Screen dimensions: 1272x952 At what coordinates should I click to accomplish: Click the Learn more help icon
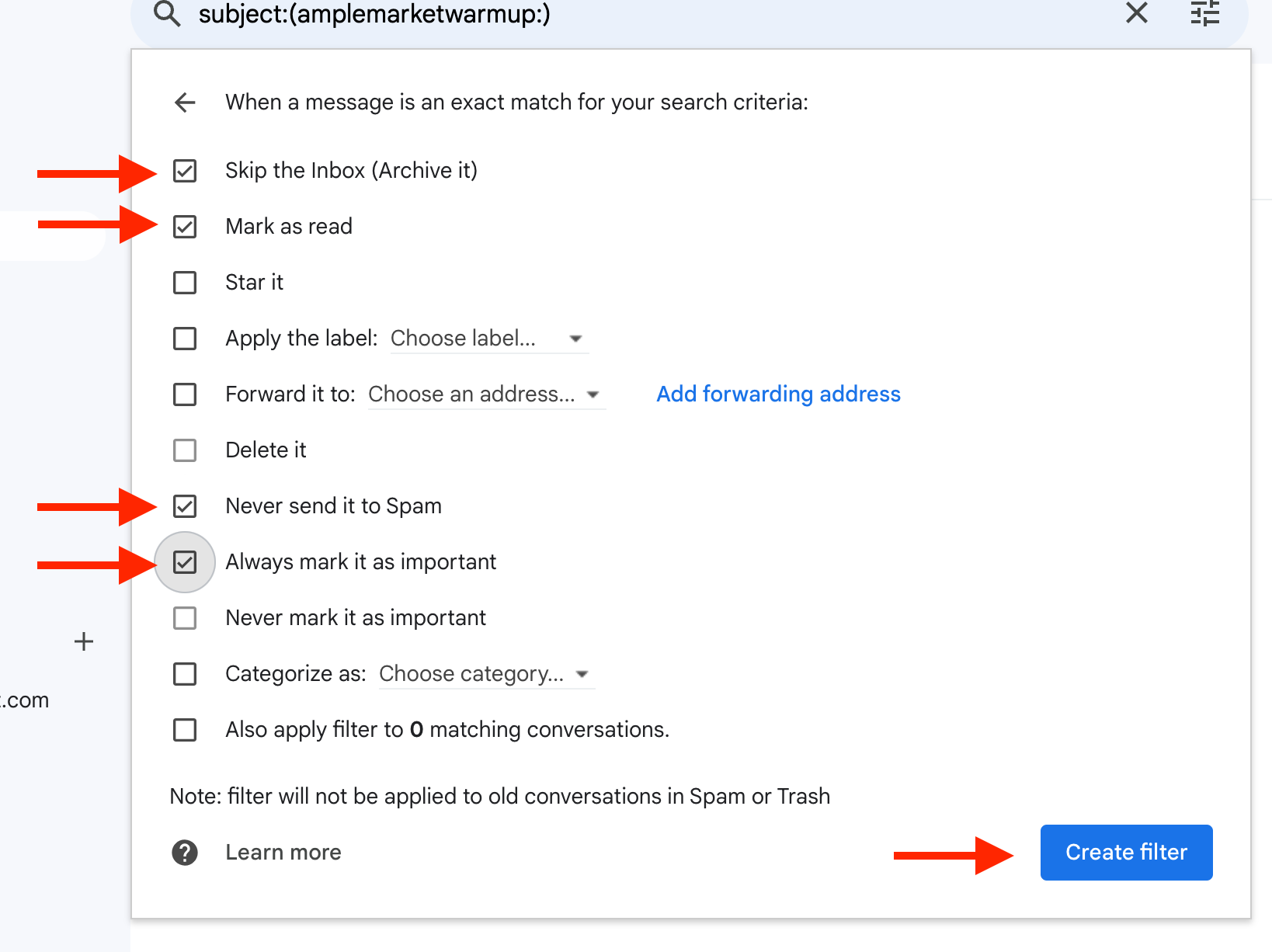point(185,853)
